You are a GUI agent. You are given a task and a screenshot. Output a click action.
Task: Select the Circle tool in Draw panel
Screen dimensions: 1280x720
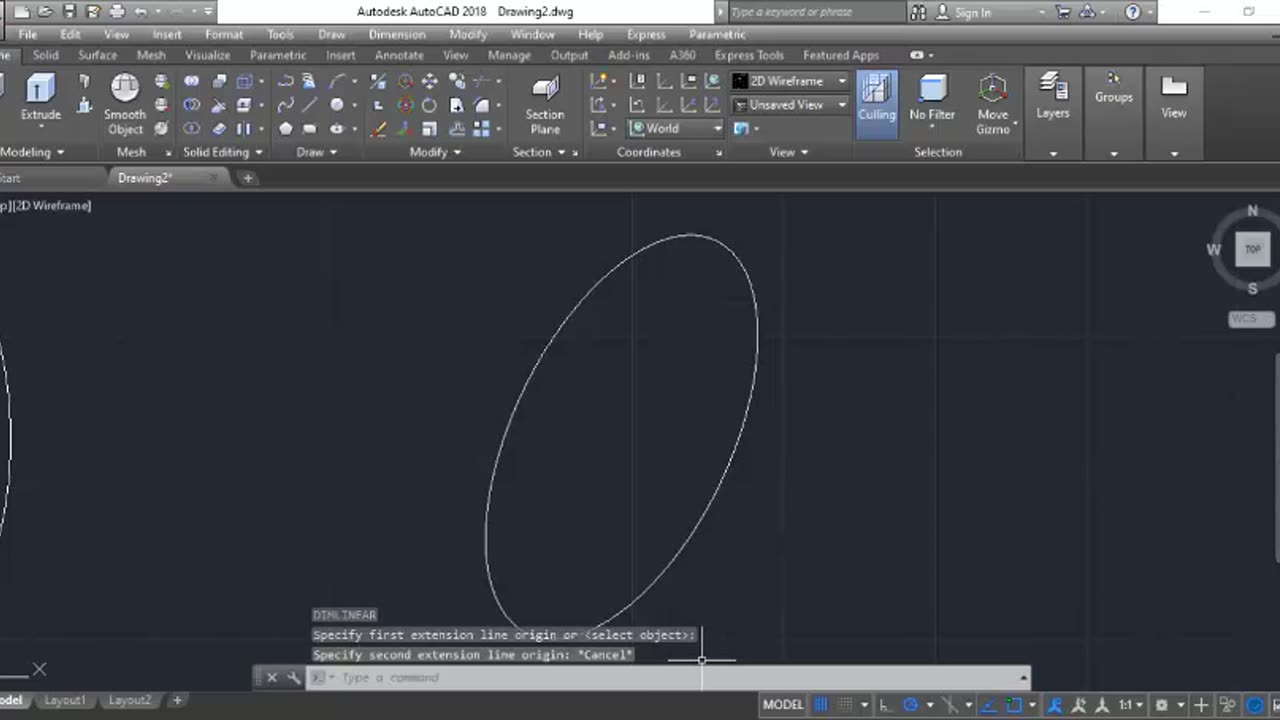tap(337, 105)
